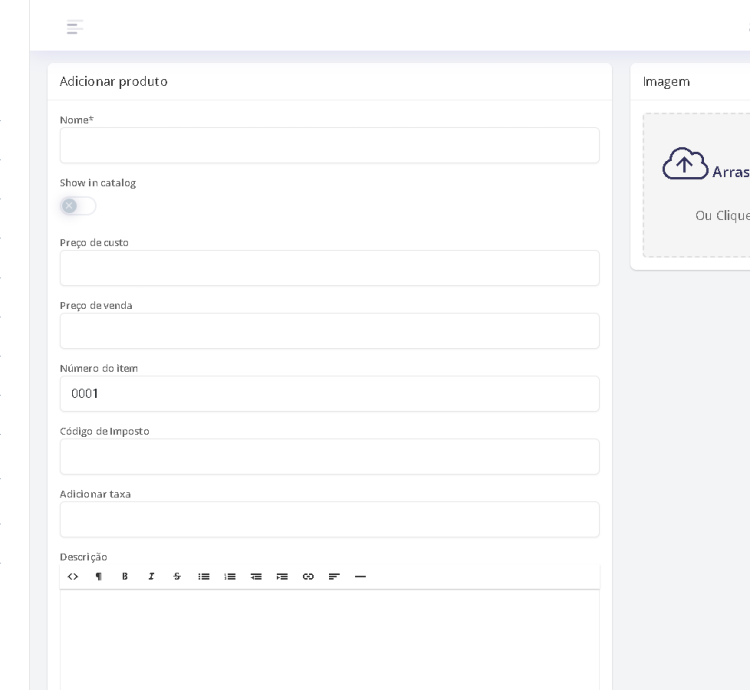750x690 pixels.
Task: Apply strikethrough formatting in editor
Action: tap(177, 577)
